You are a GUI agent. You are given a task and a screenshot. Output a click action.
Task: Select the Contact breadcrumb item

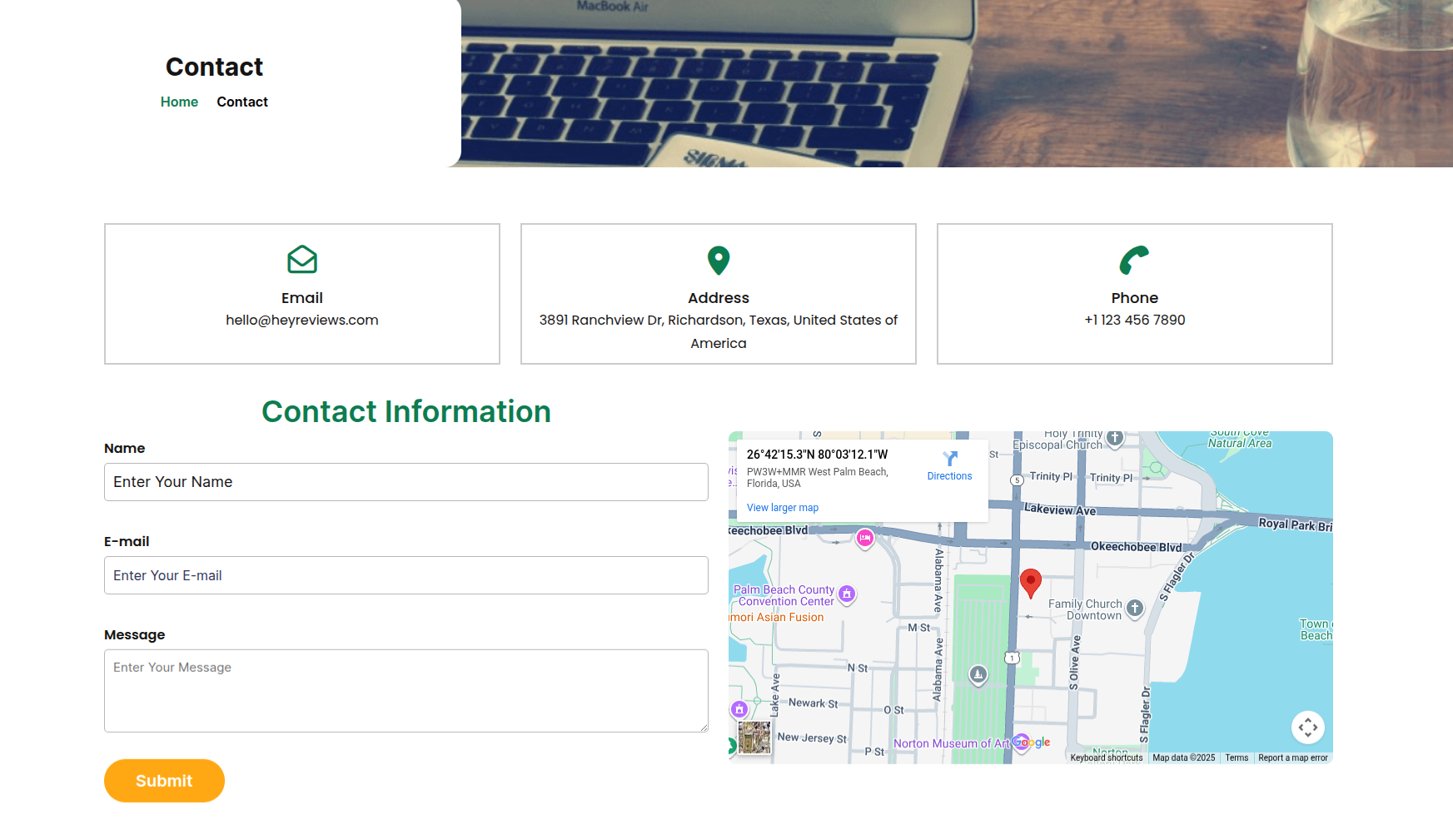click(x=242, y=102)
